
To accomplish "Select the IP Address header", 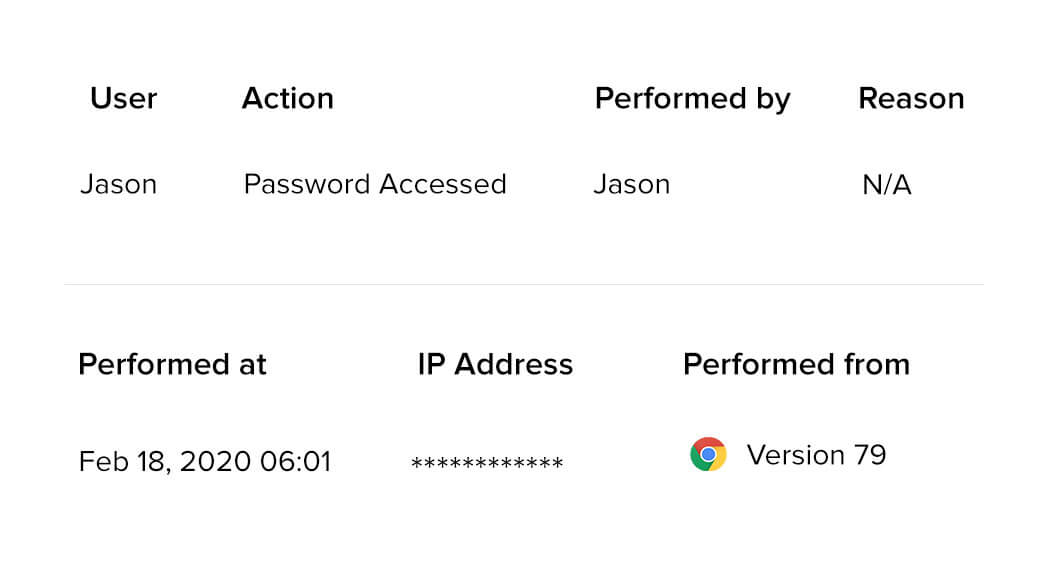I will (495, 364).
